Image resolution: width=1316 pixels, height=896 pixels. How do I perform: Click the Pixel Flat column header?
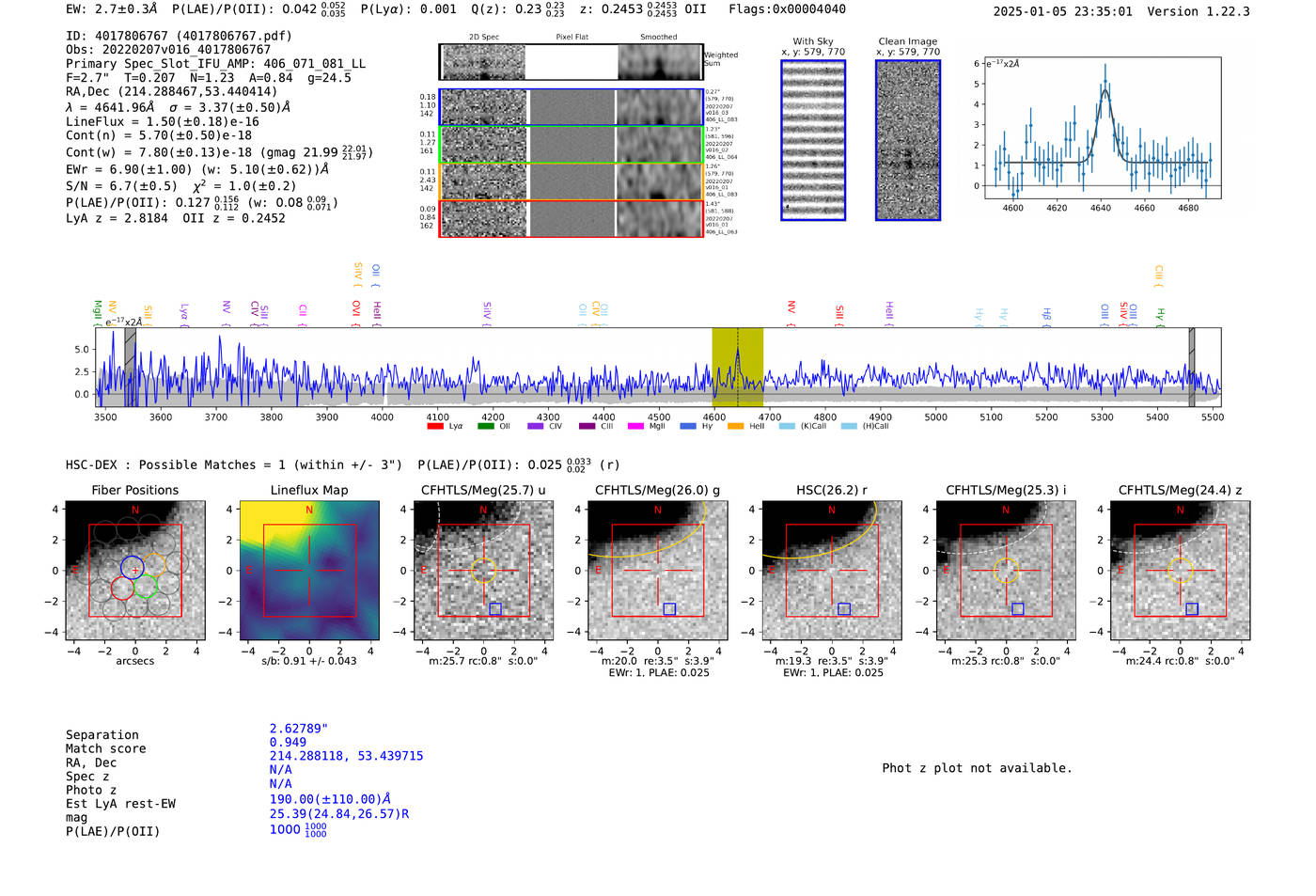tap(572, 38)
